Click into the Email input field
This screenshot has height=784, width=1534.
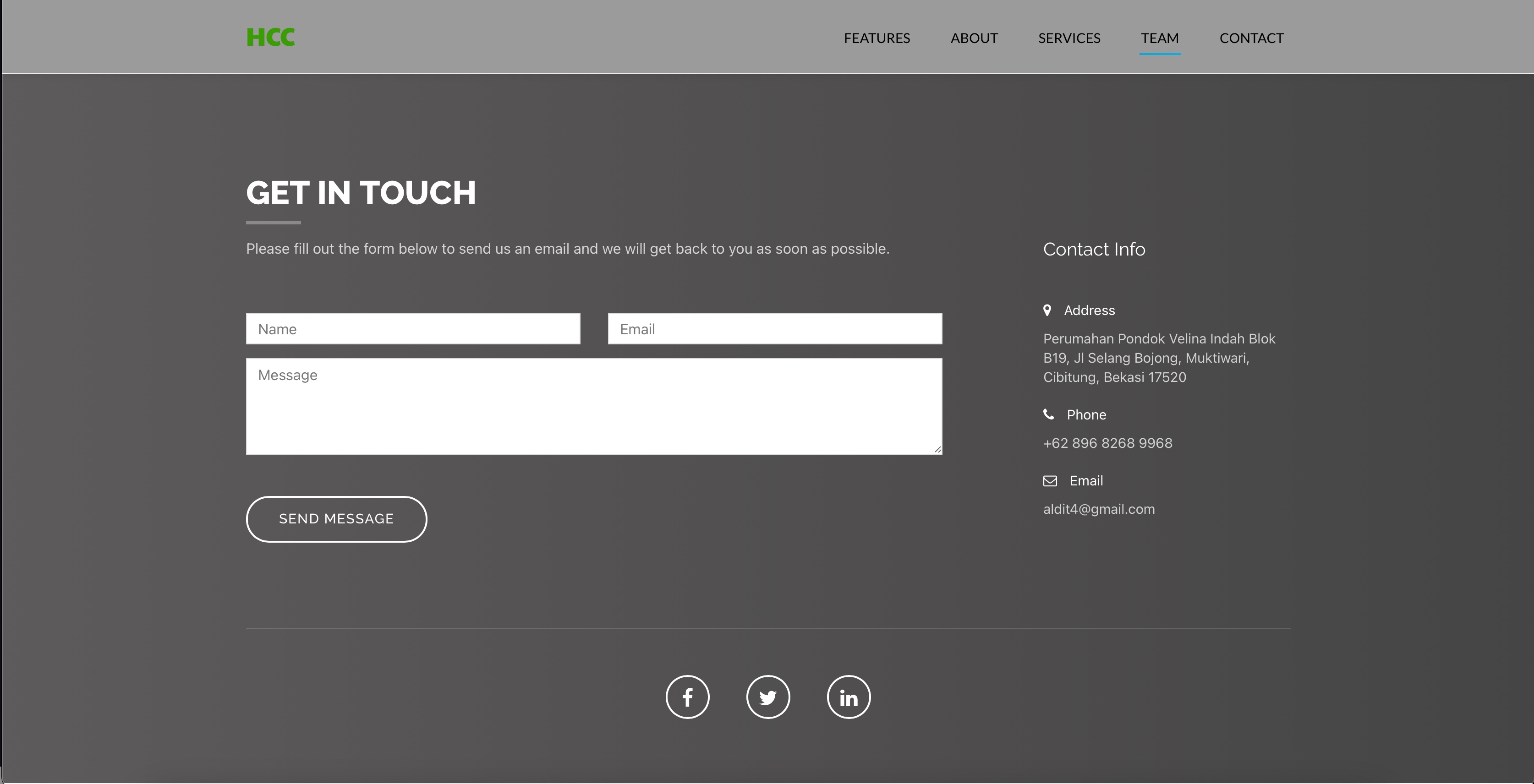(774, 329)
